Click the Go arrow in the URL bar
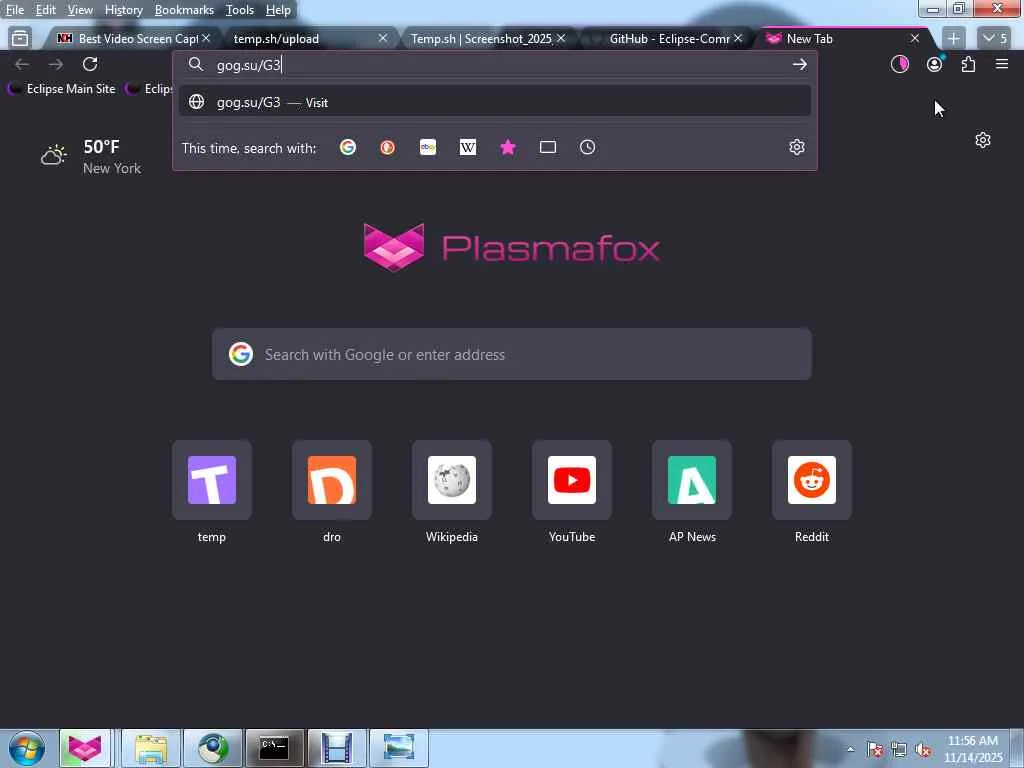The width and height of the screenshot is (1024, 768). [x=799, y=64]
